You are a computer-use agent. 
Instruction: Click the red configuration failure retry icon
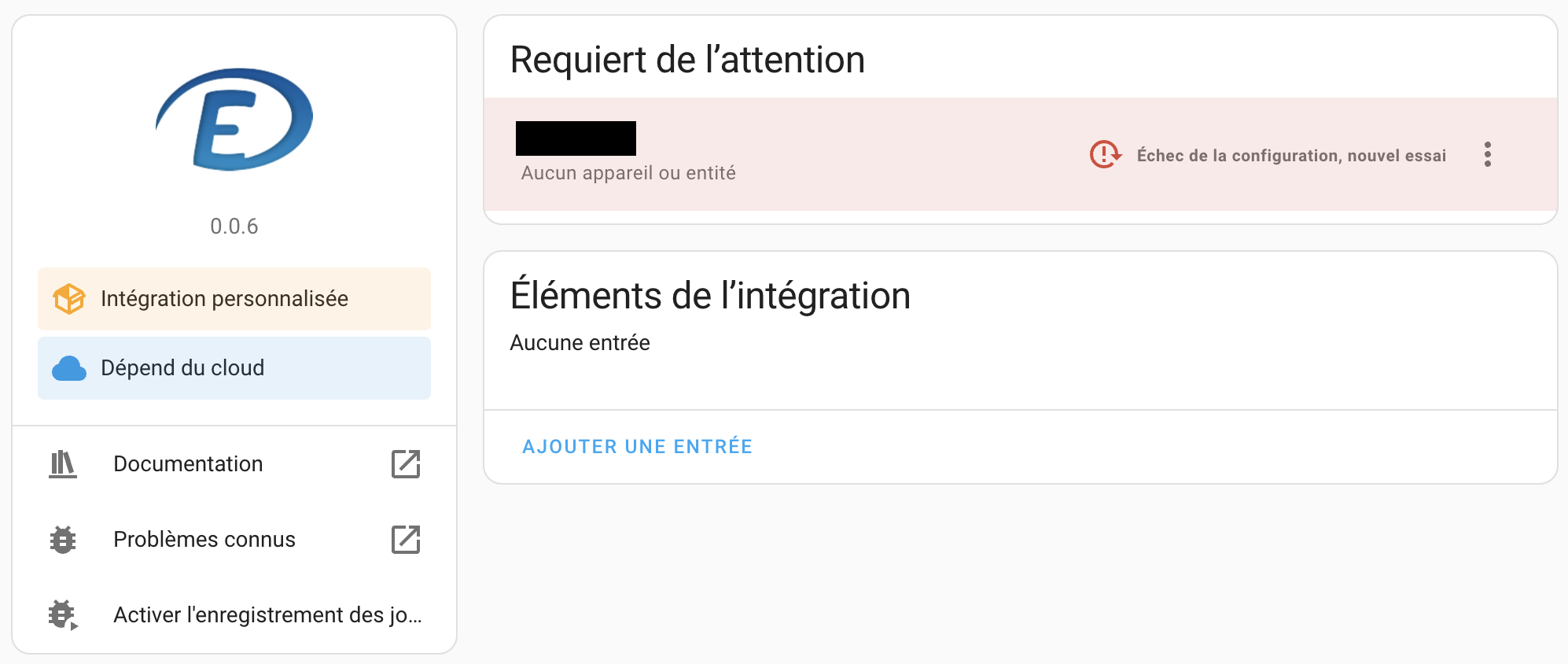point(1105,155)
